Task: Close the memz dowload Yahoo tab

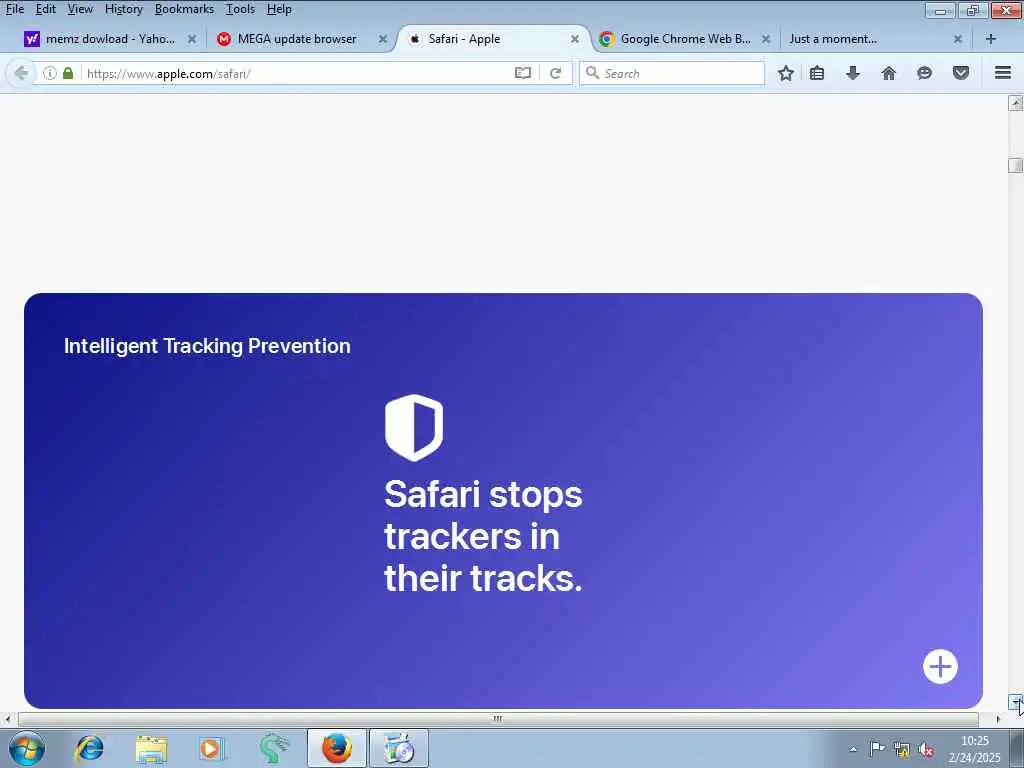Action: 191,39
